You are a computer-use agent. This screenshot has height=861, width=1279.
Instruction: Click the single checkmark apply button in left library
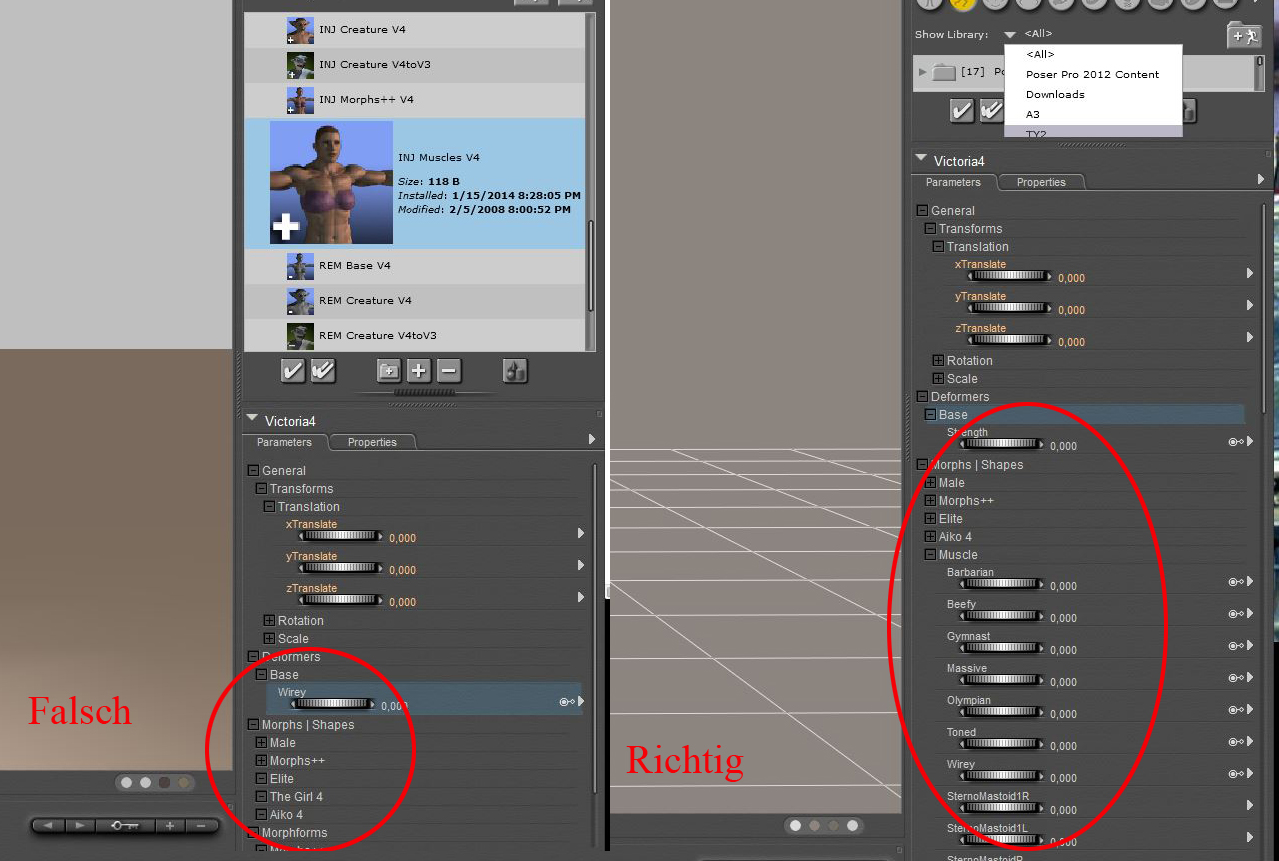click(292, 371)
